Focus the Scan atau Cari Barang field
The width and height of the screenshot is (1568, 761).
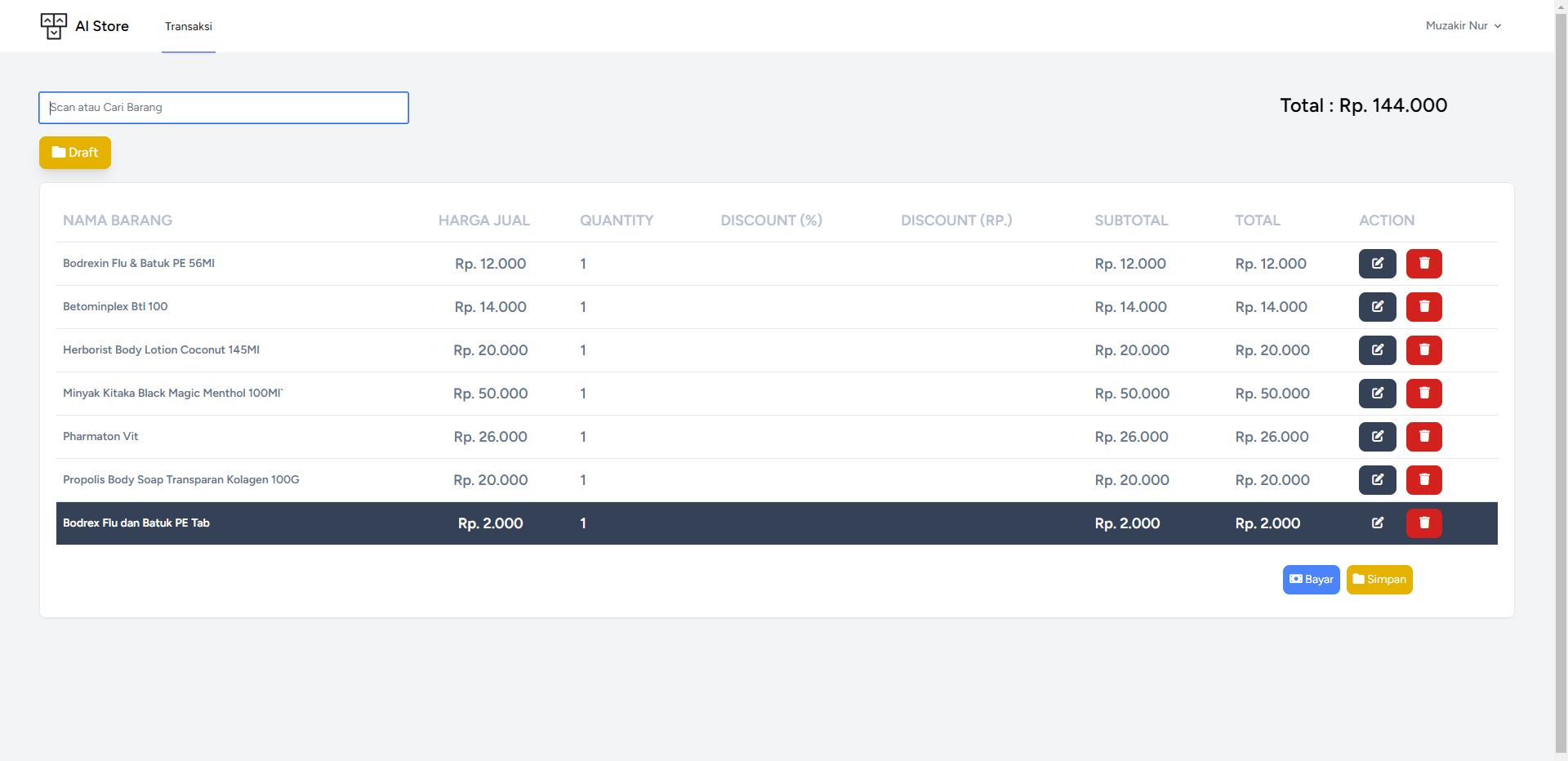click(x=223, y=107)
